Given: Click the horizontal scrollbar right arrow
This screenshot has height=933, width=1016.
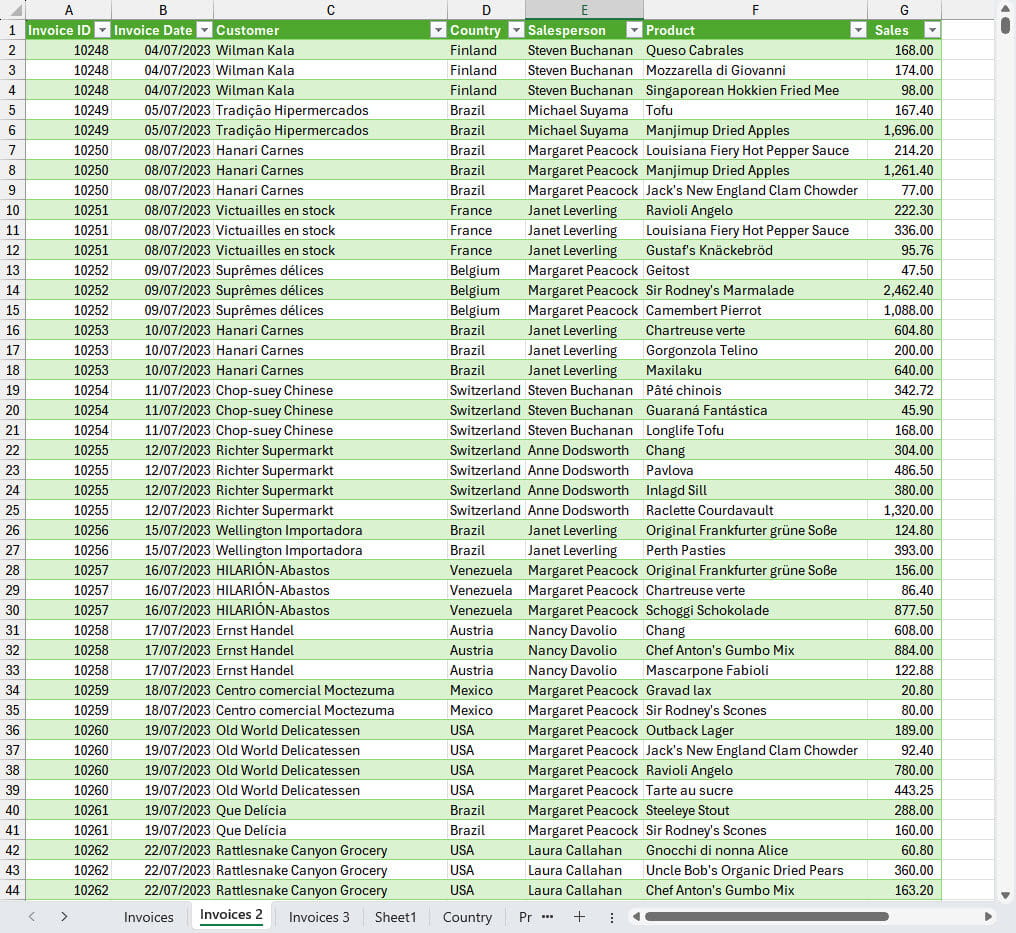Looking at the screenshot, I should pos(988,916).
